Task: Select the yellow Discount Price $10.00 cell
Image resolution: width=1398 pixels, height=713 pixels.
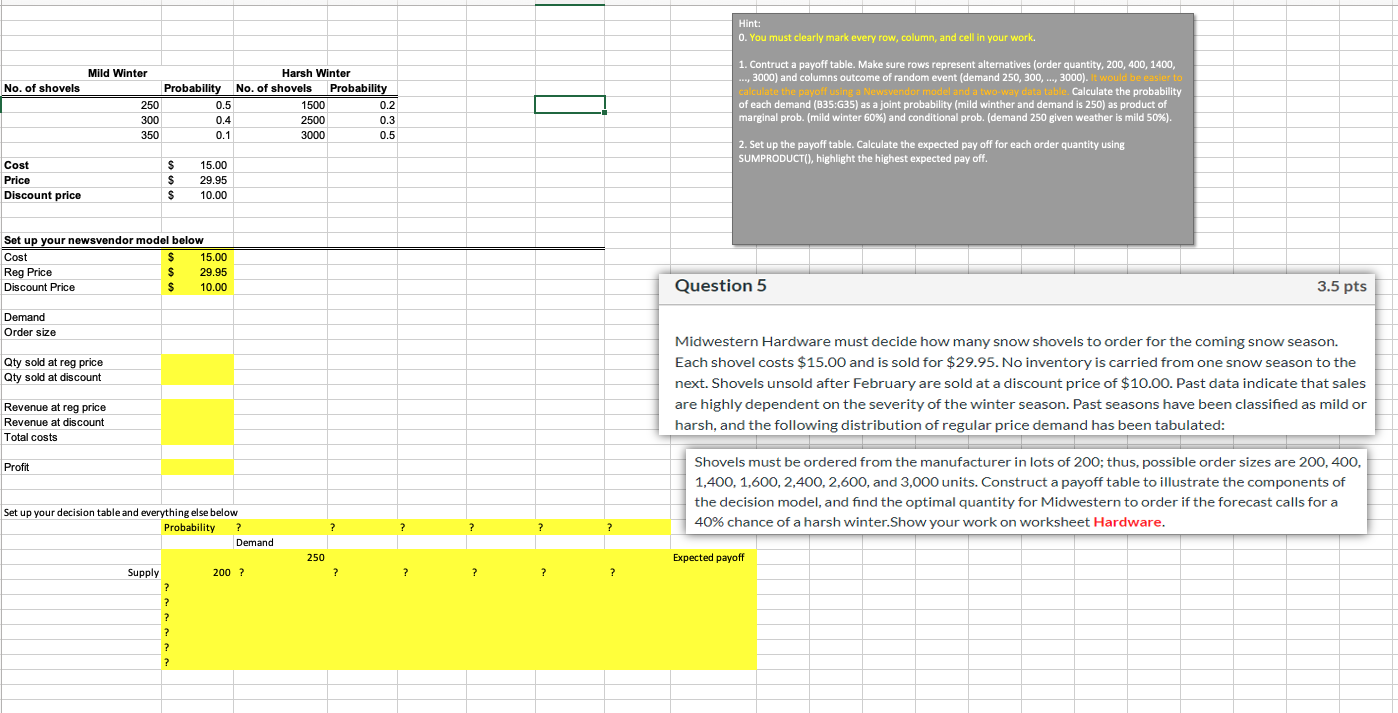Action: click(x=197, y=287)
